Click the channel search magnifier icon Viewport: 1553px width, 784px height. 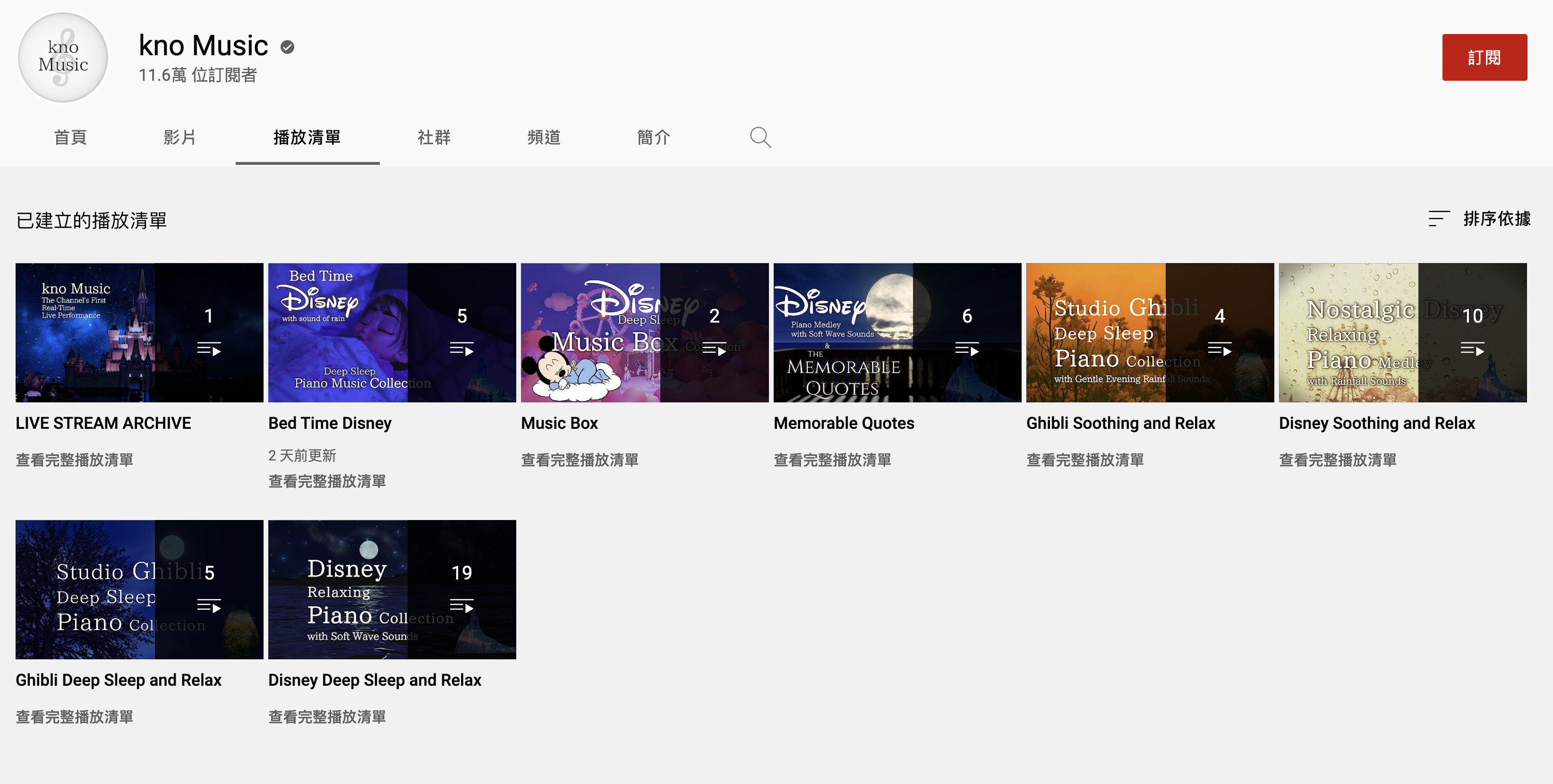click(760, 137)
